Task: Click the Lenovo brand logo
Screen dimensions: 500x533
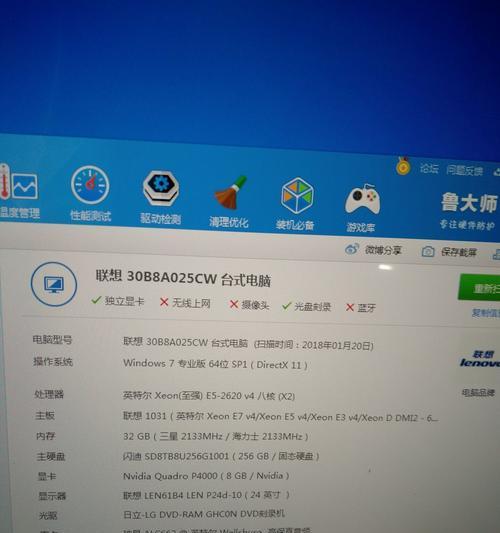Action: click(480, 359)
